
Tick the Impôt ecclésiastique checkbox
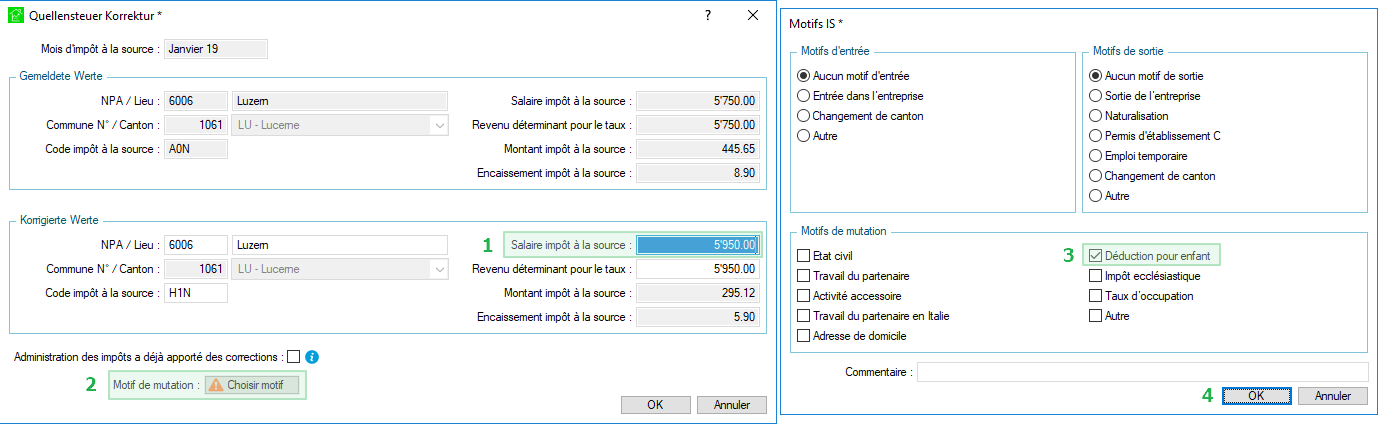pos(1095,276)
